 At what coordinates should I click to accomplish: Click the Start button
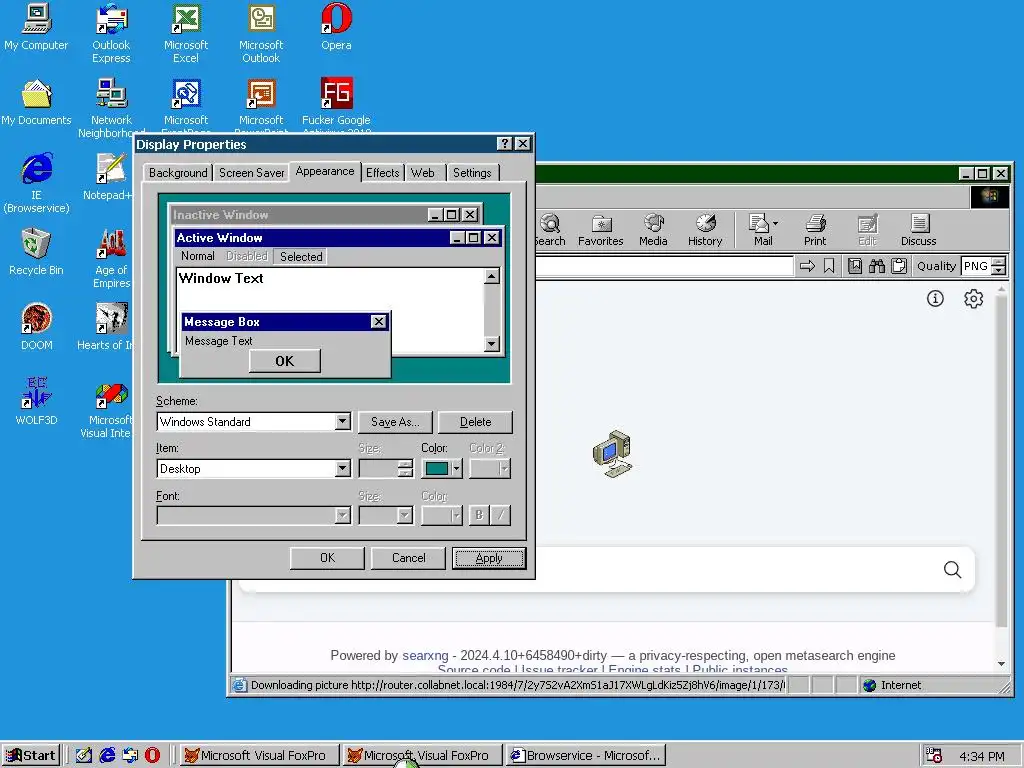(x=31, y=755)
